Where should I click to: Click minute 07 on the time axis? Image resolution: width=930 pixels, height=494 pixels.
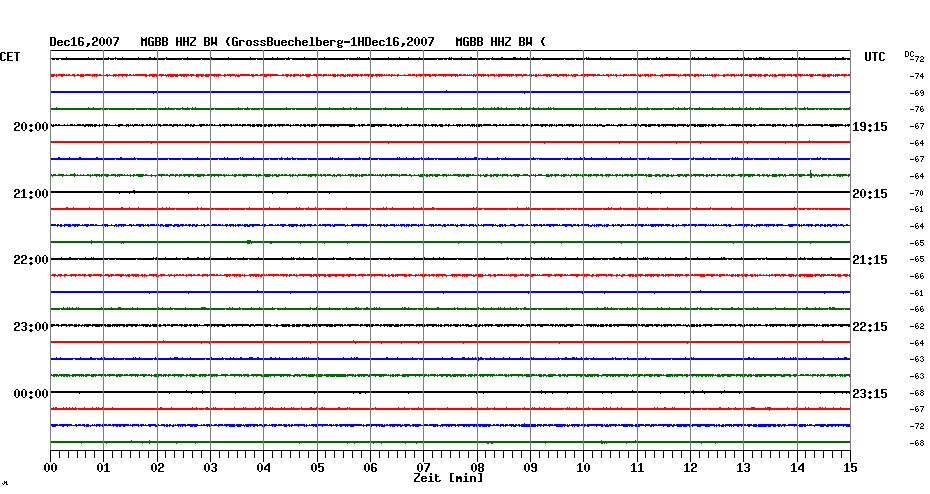[x=423, y=468]
